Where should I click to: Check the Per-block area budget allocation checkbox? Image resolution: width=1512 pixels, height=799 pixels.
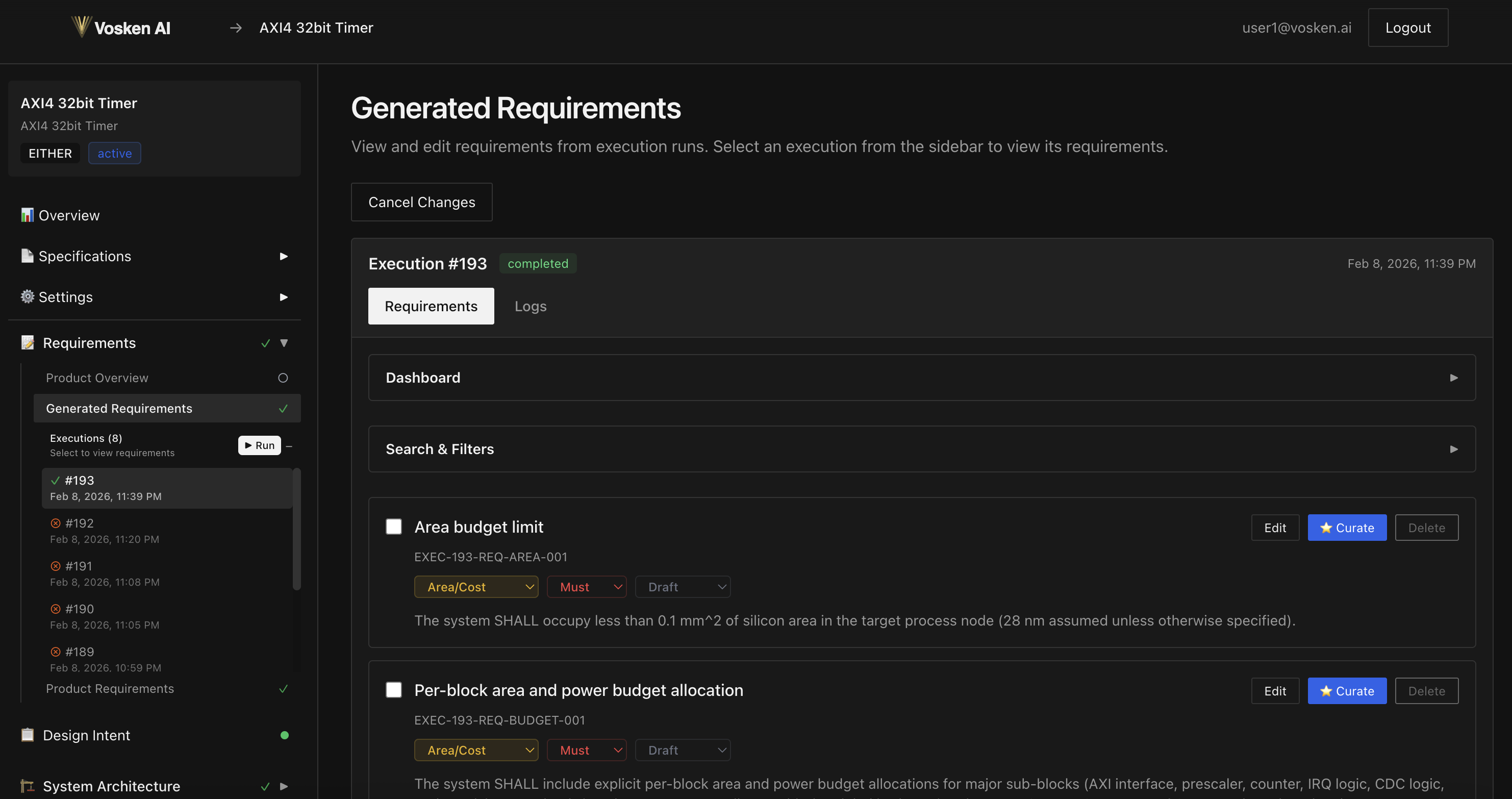click(393, 690)
